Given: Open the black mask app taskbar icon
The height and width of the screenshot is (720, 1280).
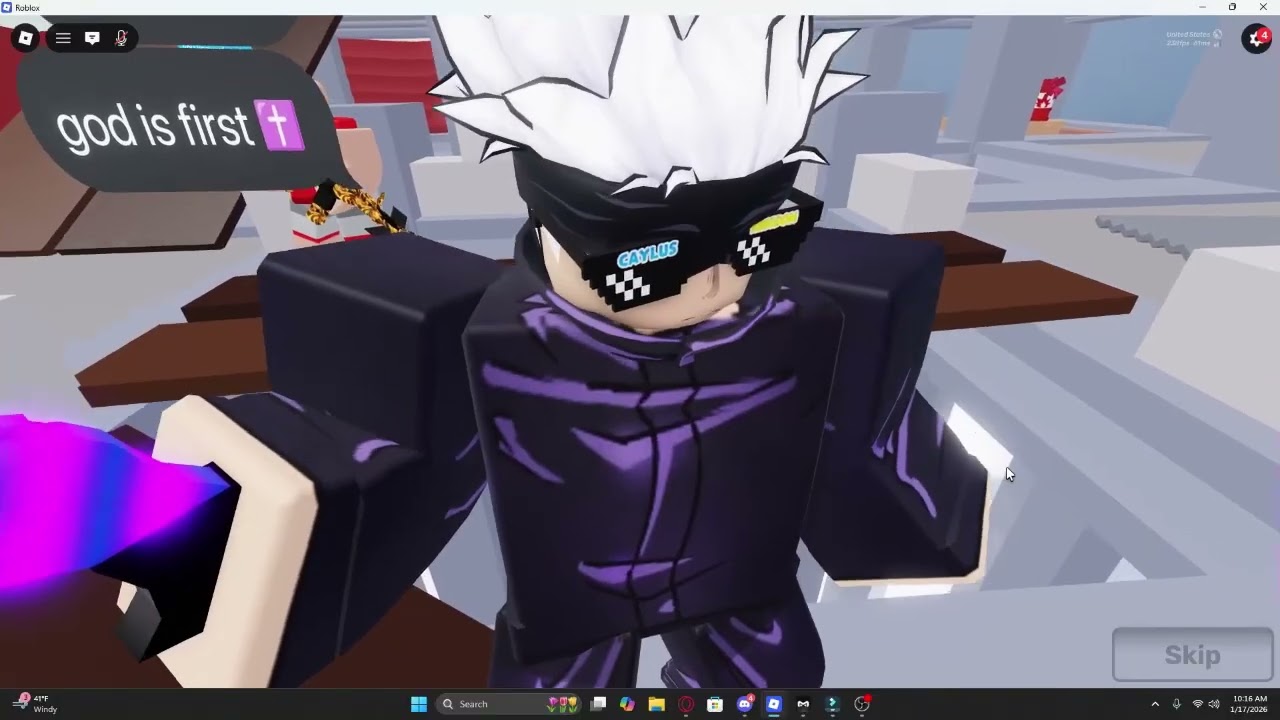Looking at the screenshot, I should point(803,704).
